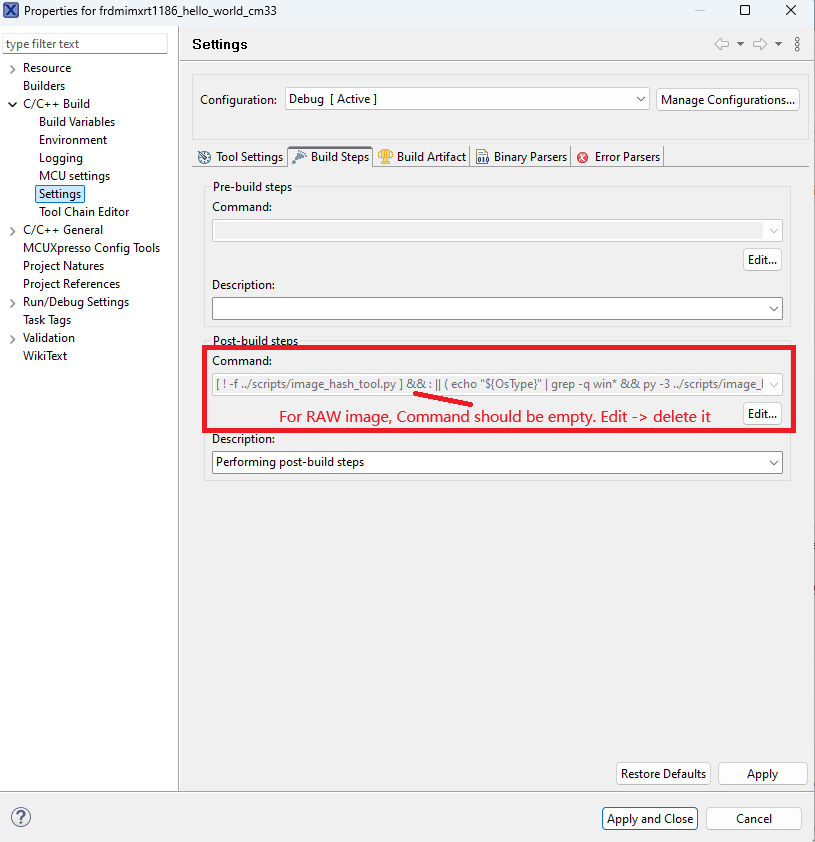Open the Configuration dropdown
This screenshot has width=815, height=842.
click(641, 99)
